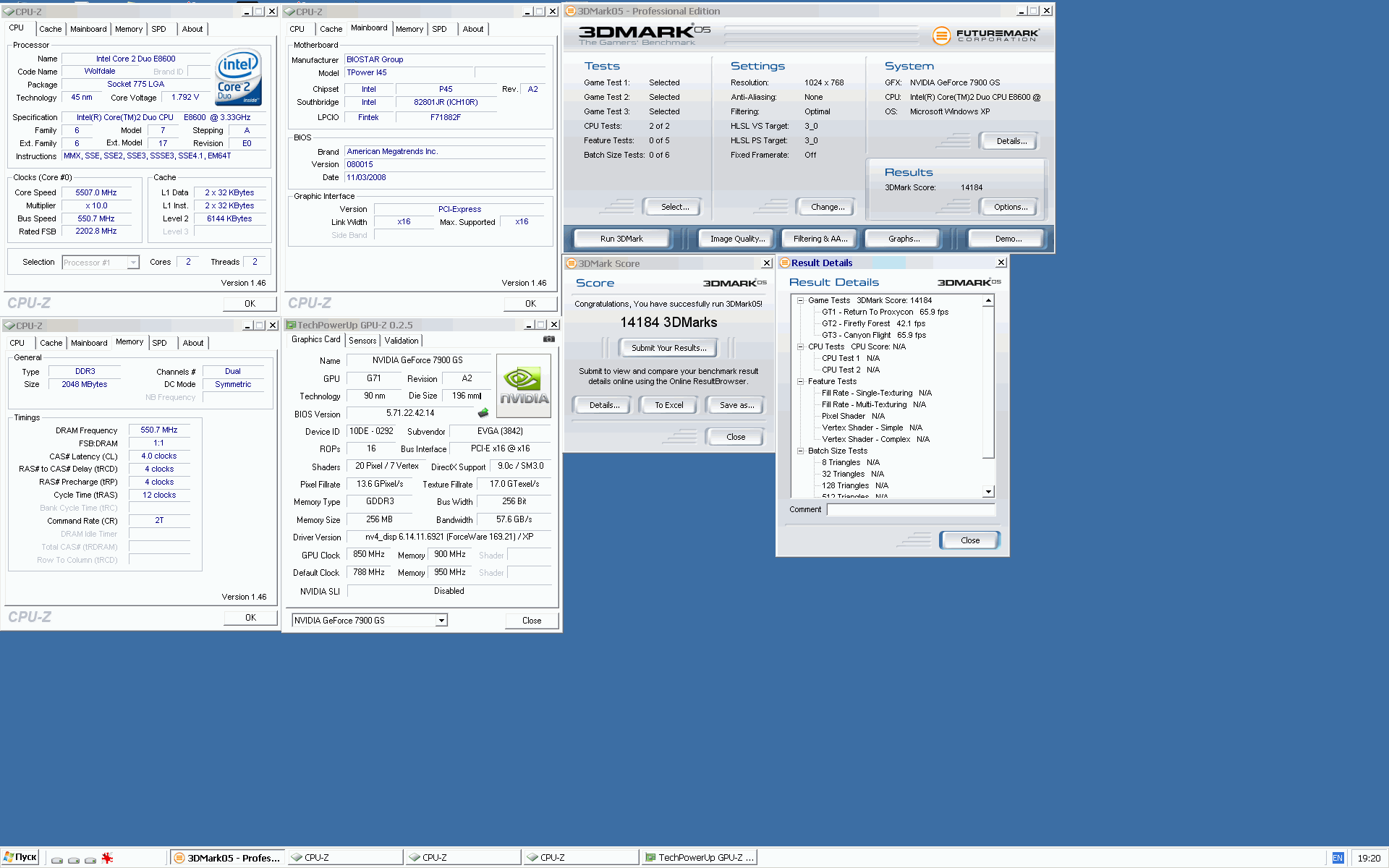Click Close button in GPU-Z window

(532, 621)
